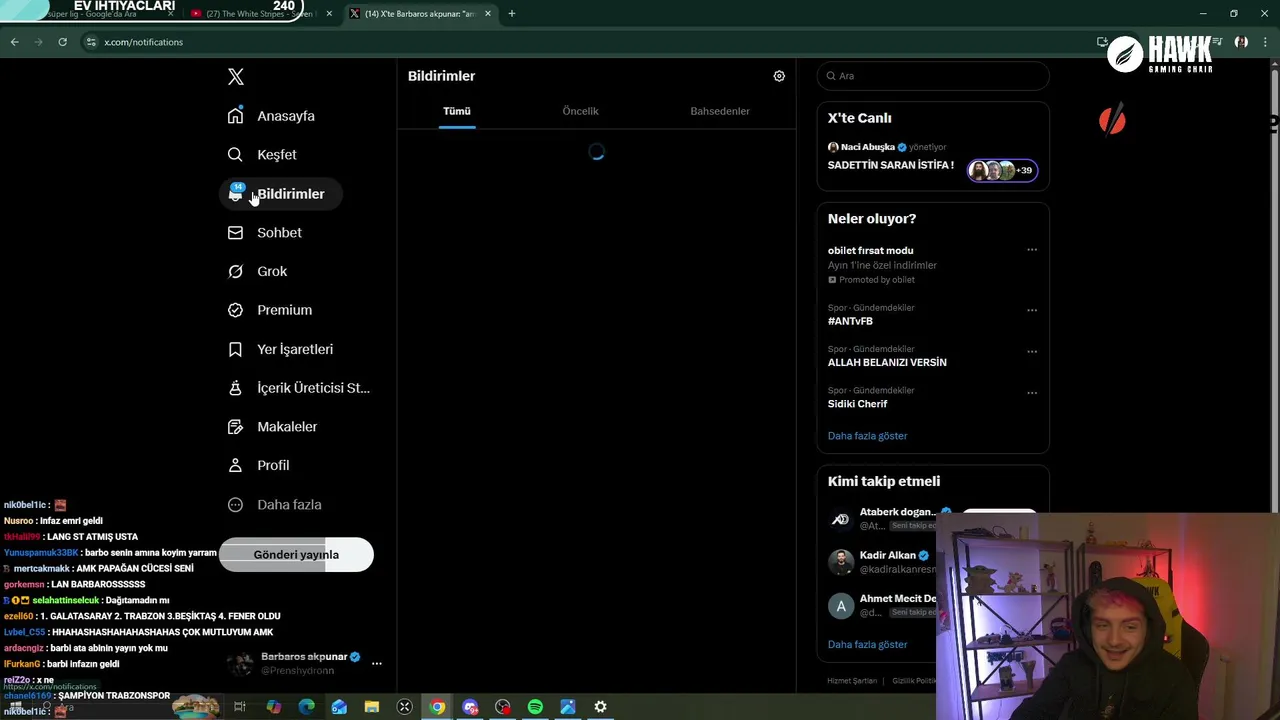Open Discord from the taskbar

pyautogui.click(x=470, y=707)
